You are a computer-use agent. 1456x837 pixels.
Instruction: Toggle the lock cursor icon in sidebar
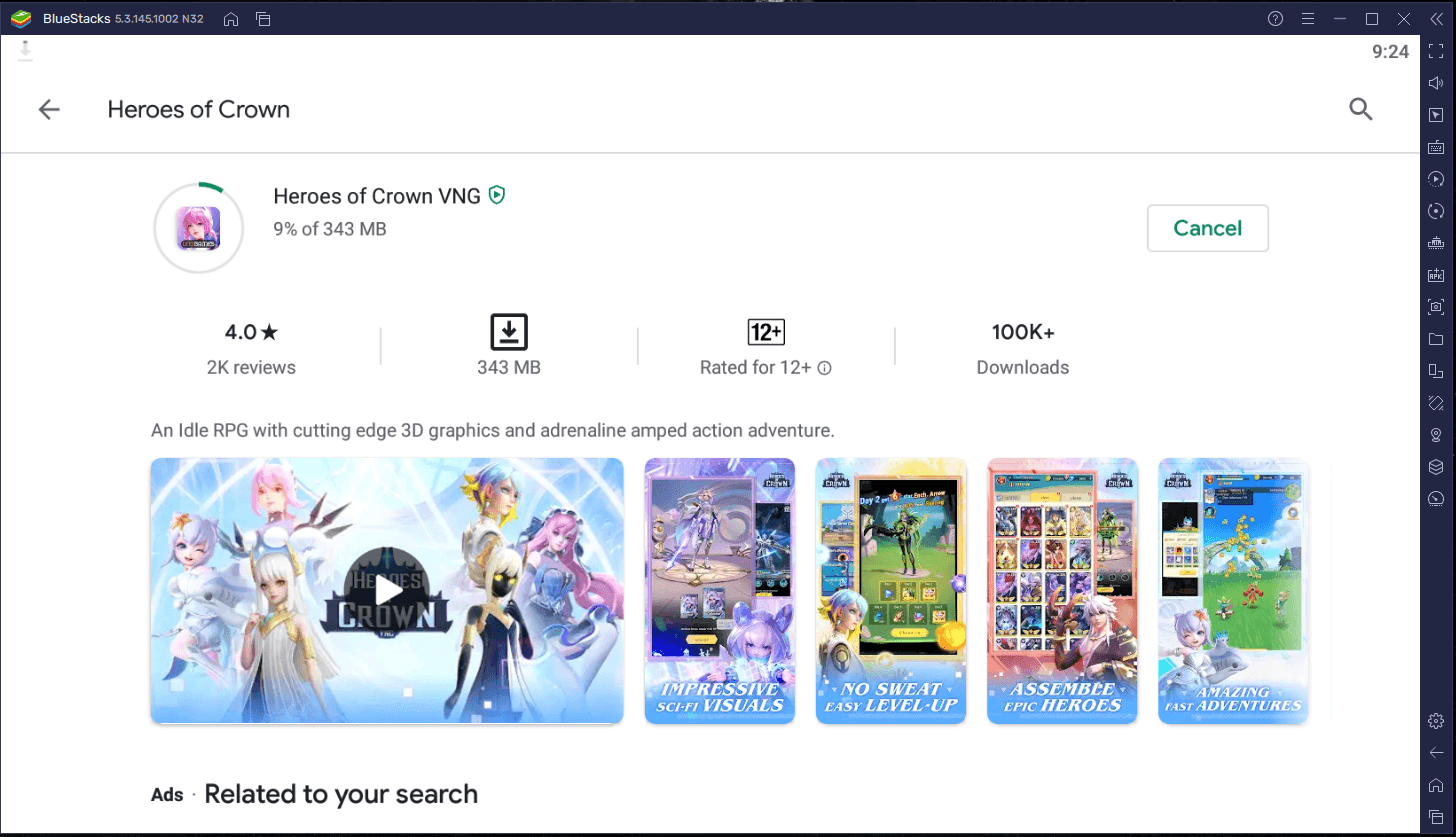(x=1436, y=115)
